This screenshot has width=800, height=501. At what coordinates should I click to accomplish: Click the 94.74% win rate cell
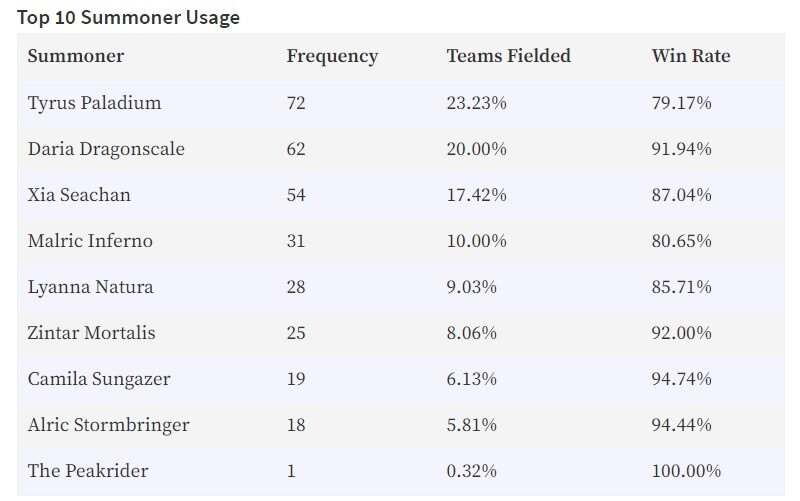(x=682, y=379)
